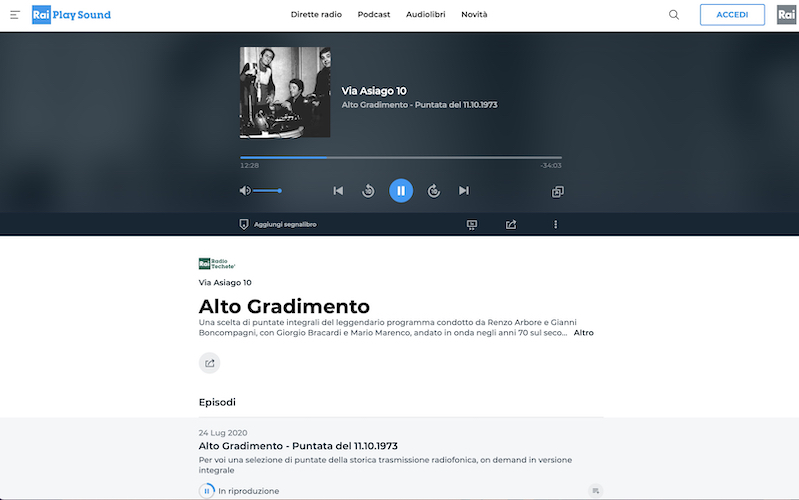Pause the playing episode
This screenshot has height=500, width=799.
tap(401, 191)
